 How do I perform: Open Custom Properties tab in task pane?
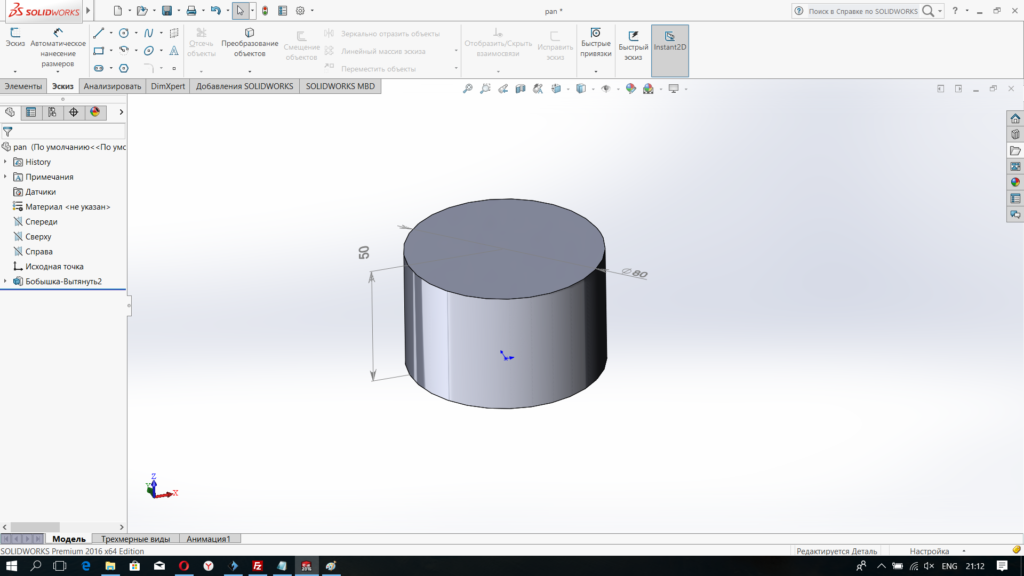click(x=1015, y=199)
